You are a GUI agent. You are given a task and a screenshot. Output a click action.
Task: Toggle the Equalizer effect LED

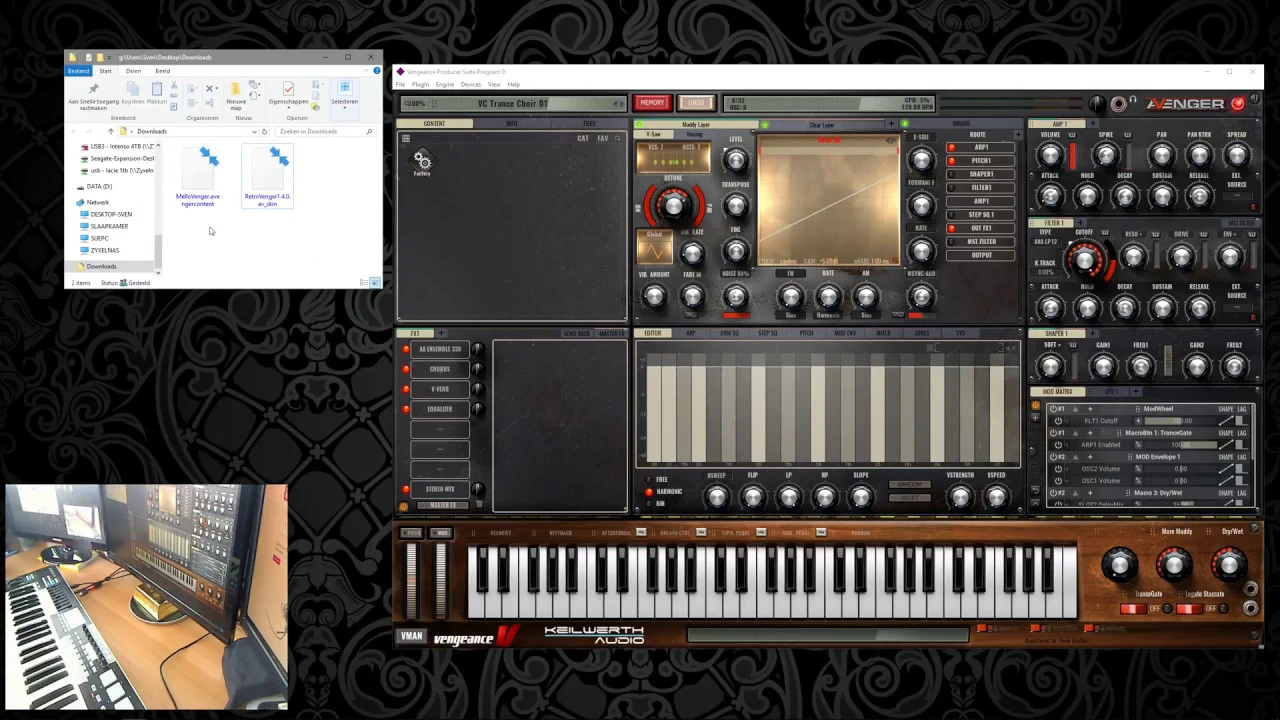(x=406, y=409)
